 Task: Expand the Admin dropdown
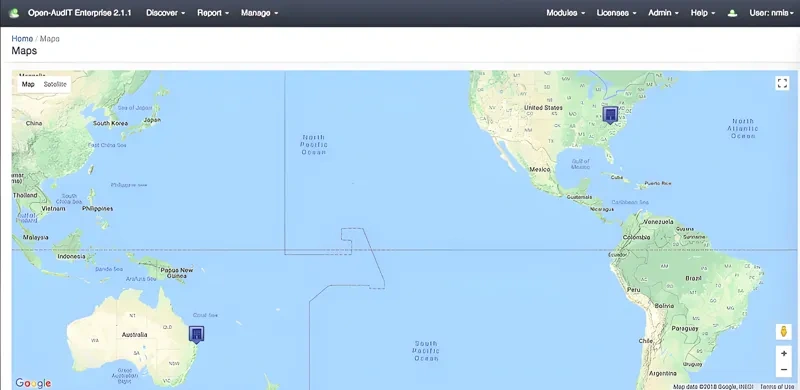[663, 13]
